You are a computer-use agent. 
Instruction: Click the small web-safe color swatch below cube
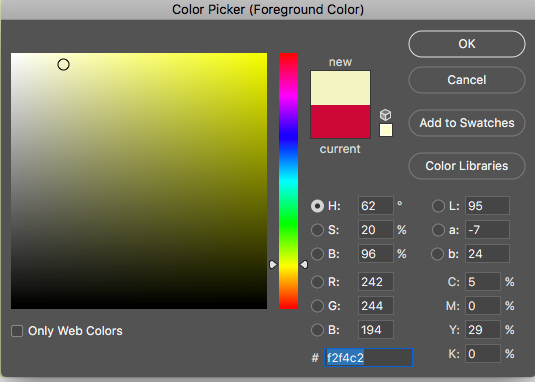tap(386, 130)
